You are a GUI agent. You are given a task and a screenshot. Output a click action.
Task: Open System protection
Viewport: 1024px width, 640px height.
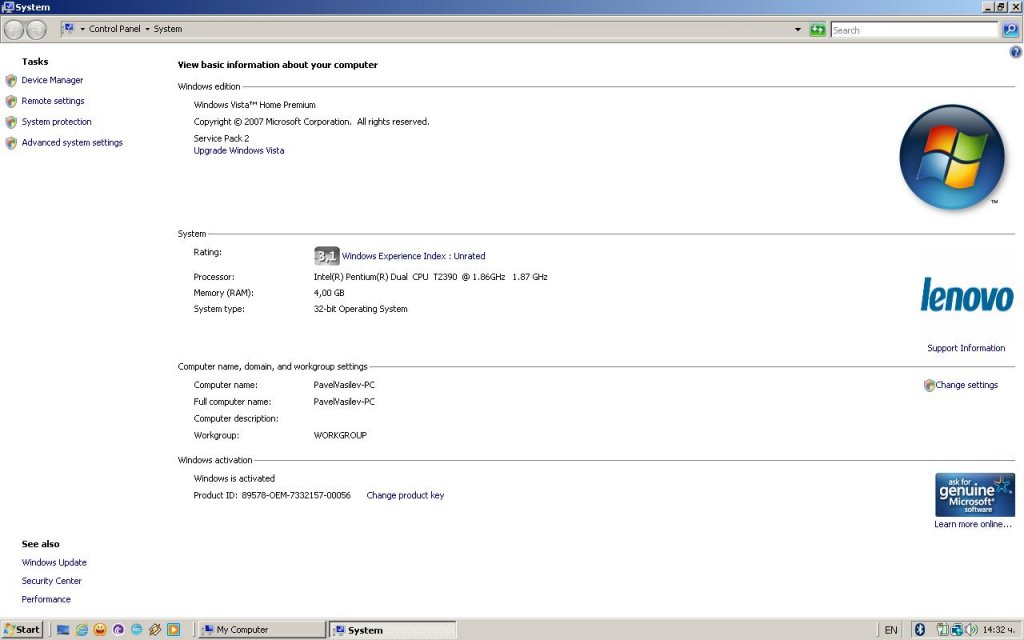(56, 122)
